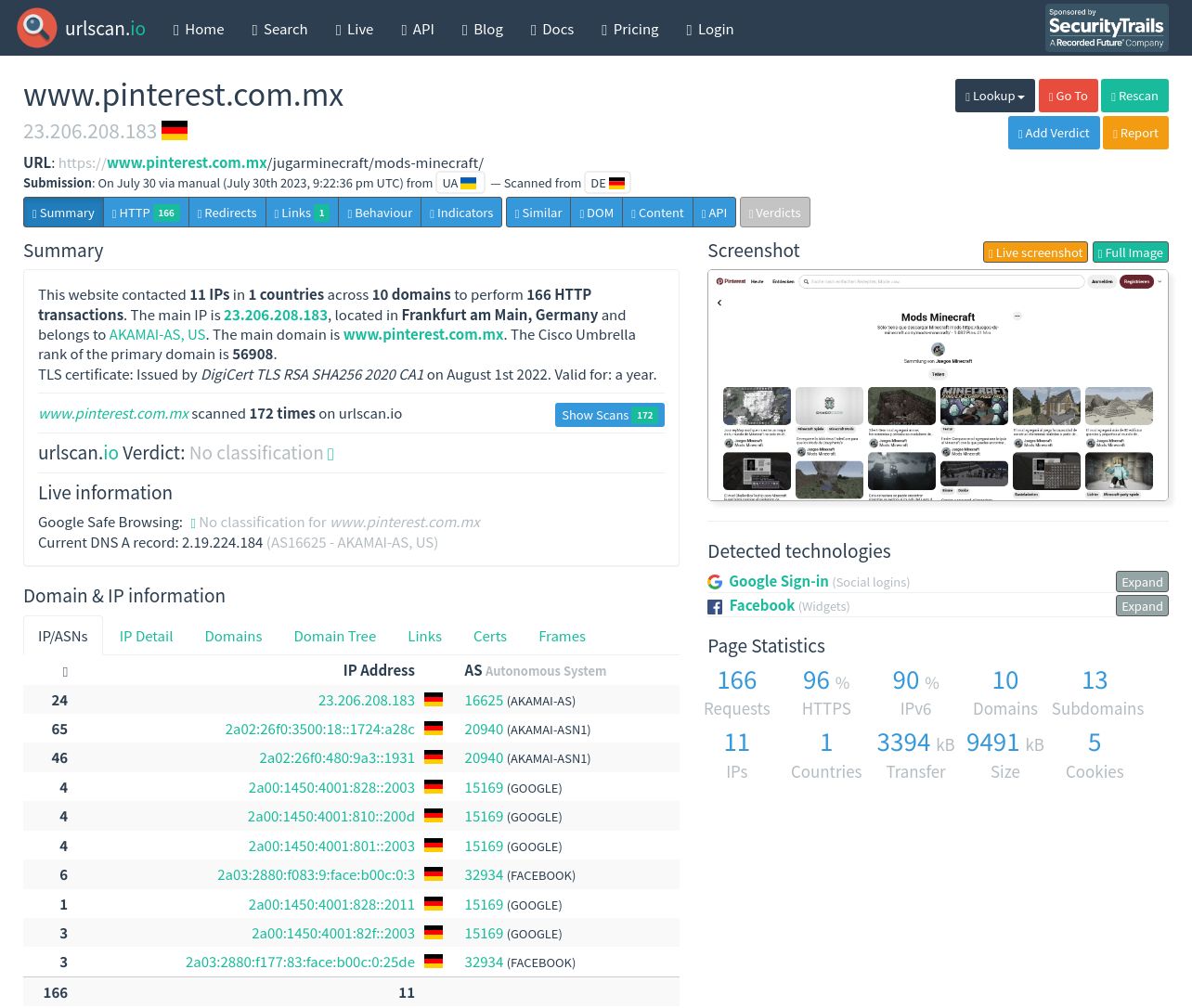Click IP 2a02:26f0:480:9a3::1931 link

click(337, 757)
